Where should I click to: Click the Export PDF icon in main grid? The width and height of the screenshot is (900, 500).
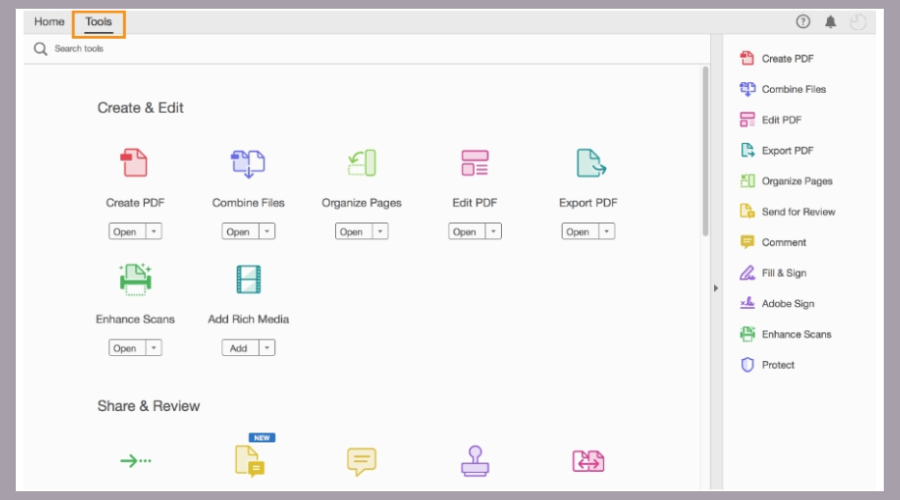(x=591, y=163)
